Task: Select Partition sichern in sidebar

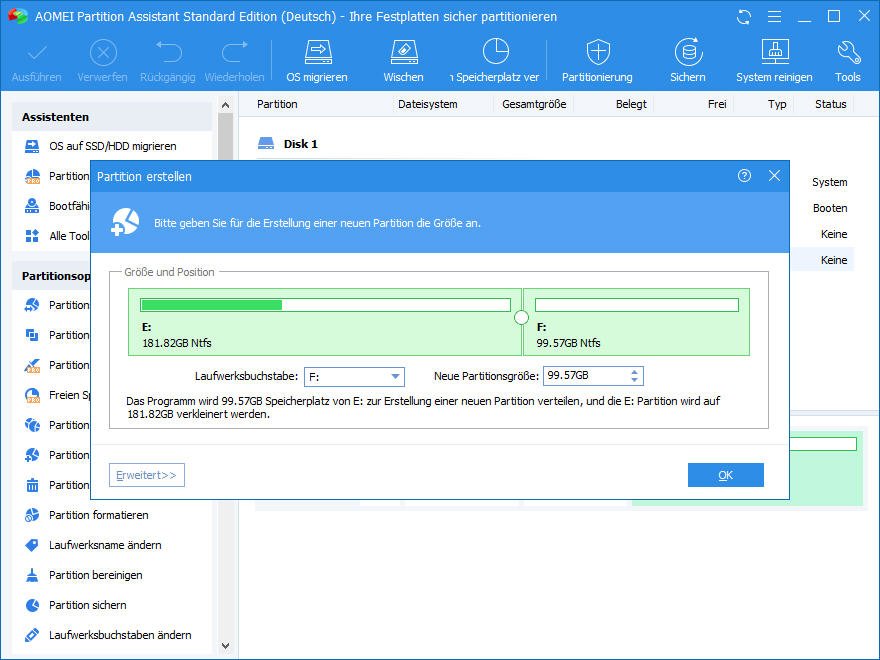Action: coord(88,605)
